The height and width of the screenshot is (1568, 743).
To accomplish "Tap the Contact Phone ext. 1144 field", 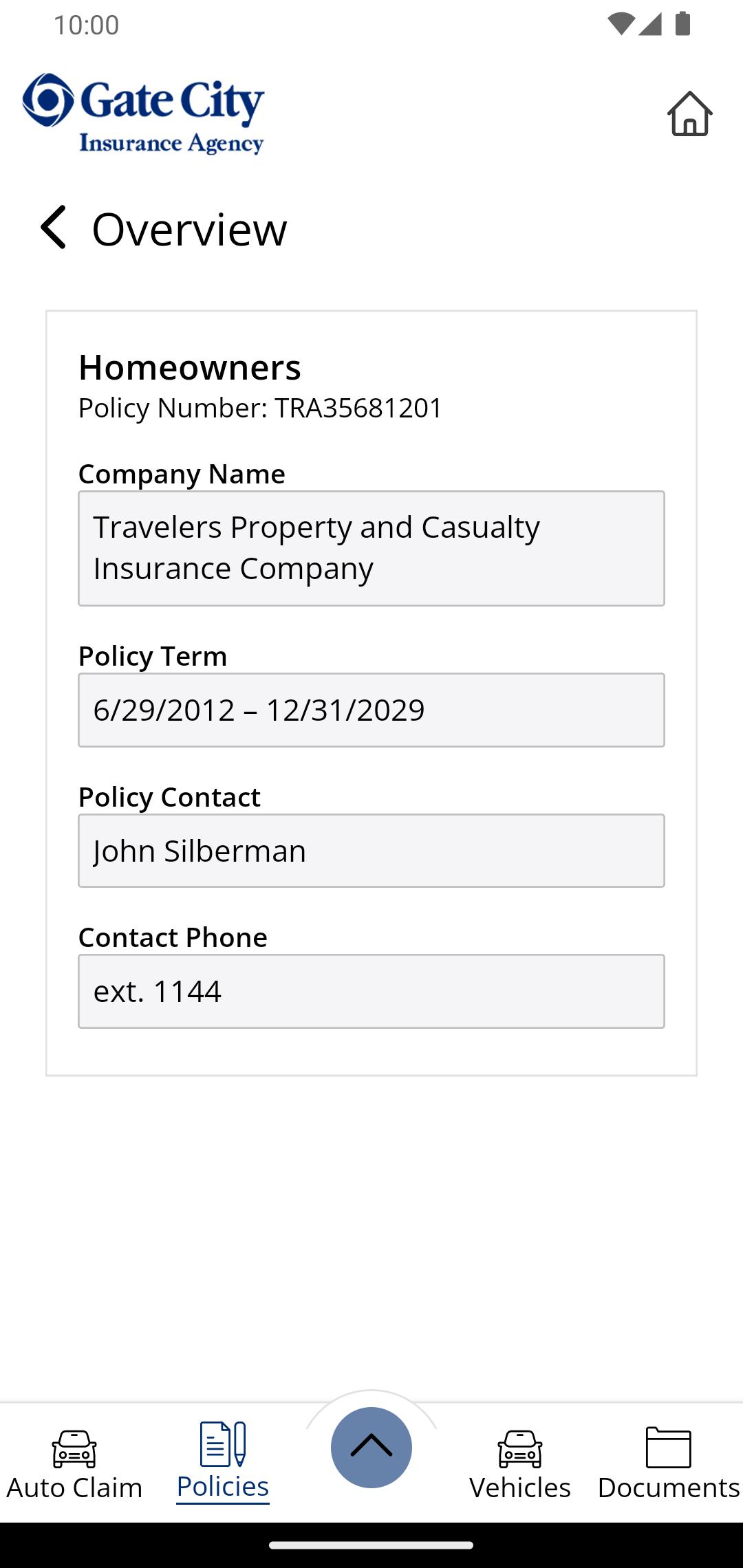I will [x=371, y=991].
